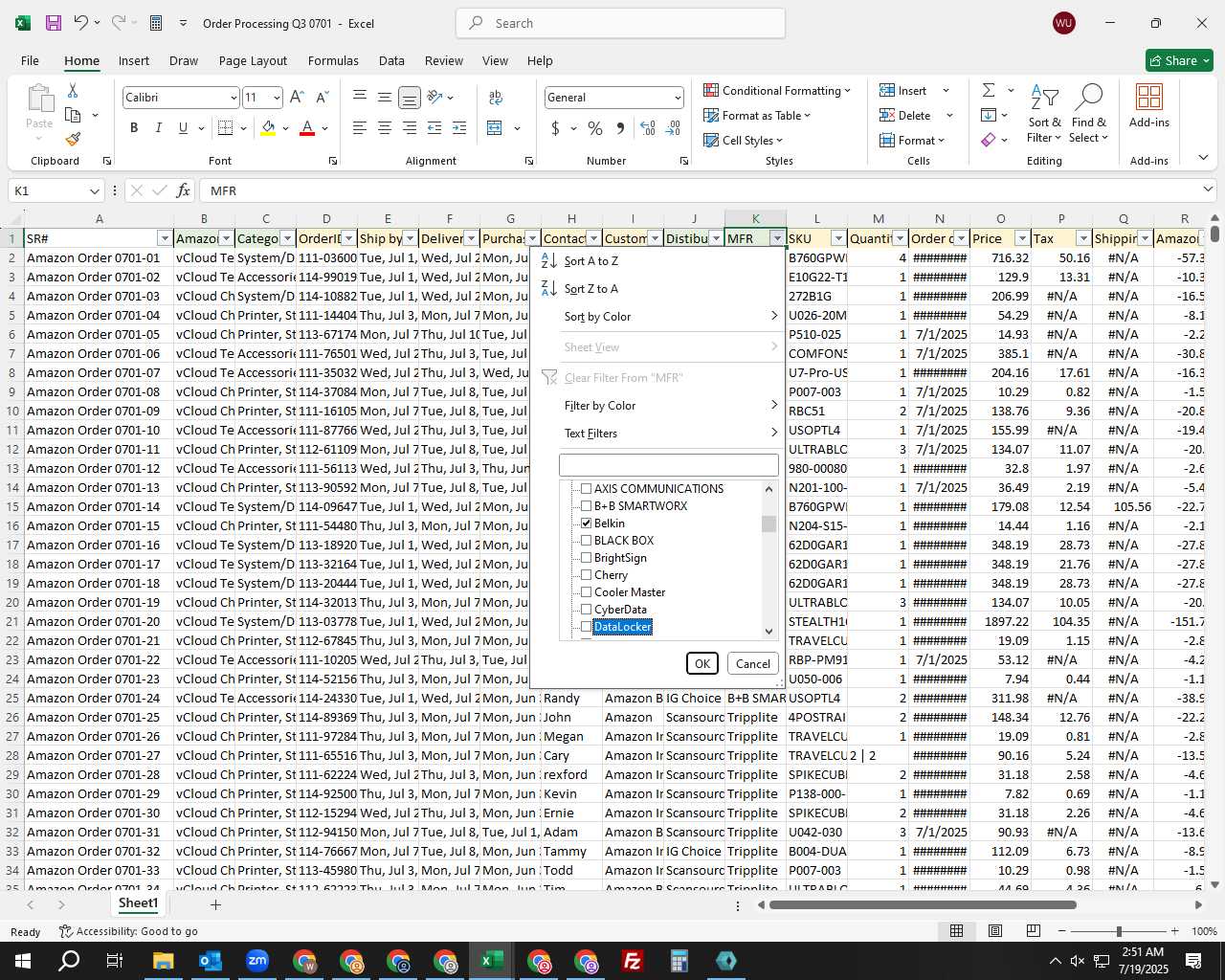Viewport: 1225px width, 980px height.
Task: Open Name Box dropdown arrow
Action: point(94,190)
